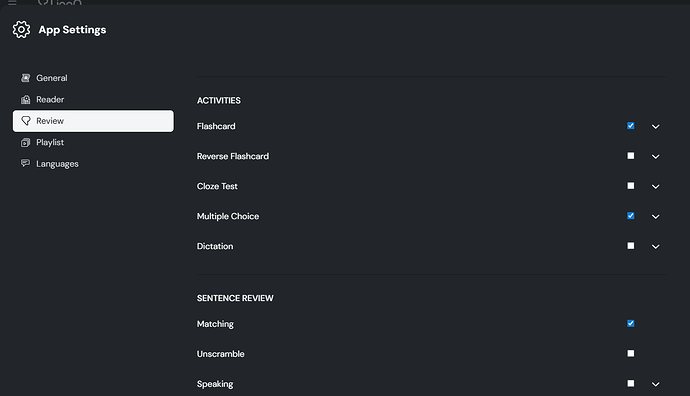Open the Reader settings tab

coord(93,99)
